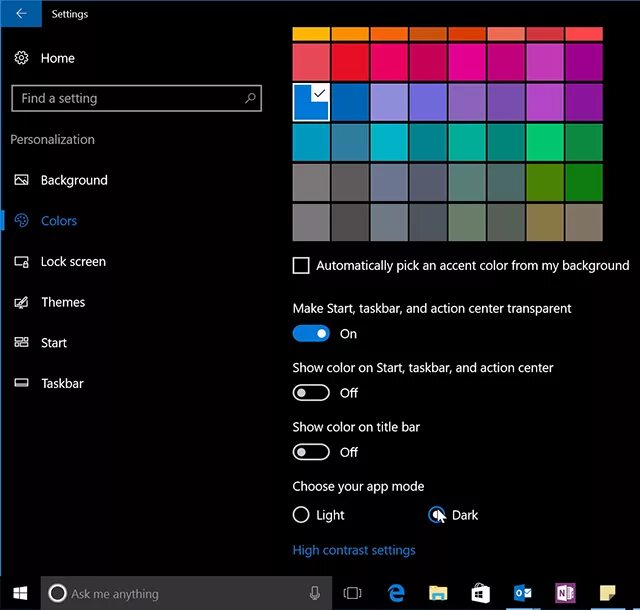Launch OneNote from the taskbar
Image resolution: width=640 pixels, height=610 pixels.
(x=565, y=593)
